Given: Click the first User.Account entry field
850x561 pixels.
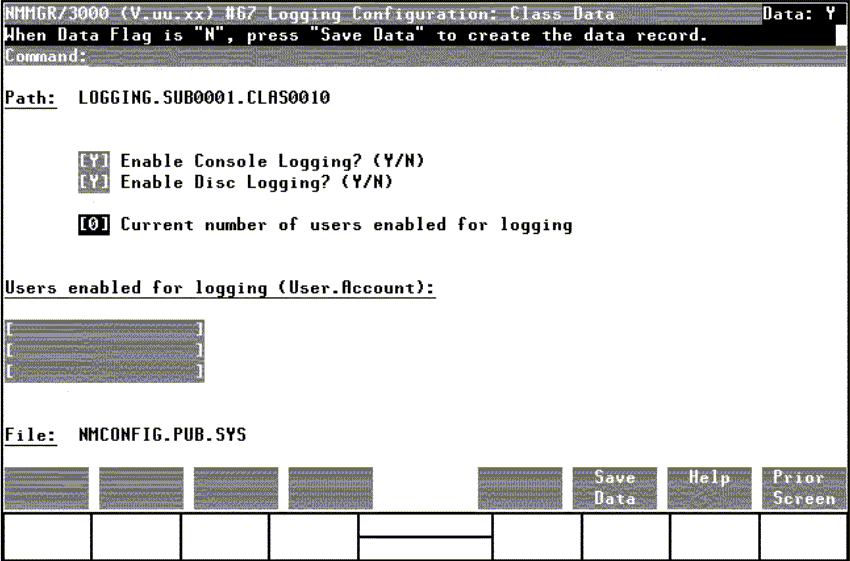Looking at the screenshot, I should point(105,329).
